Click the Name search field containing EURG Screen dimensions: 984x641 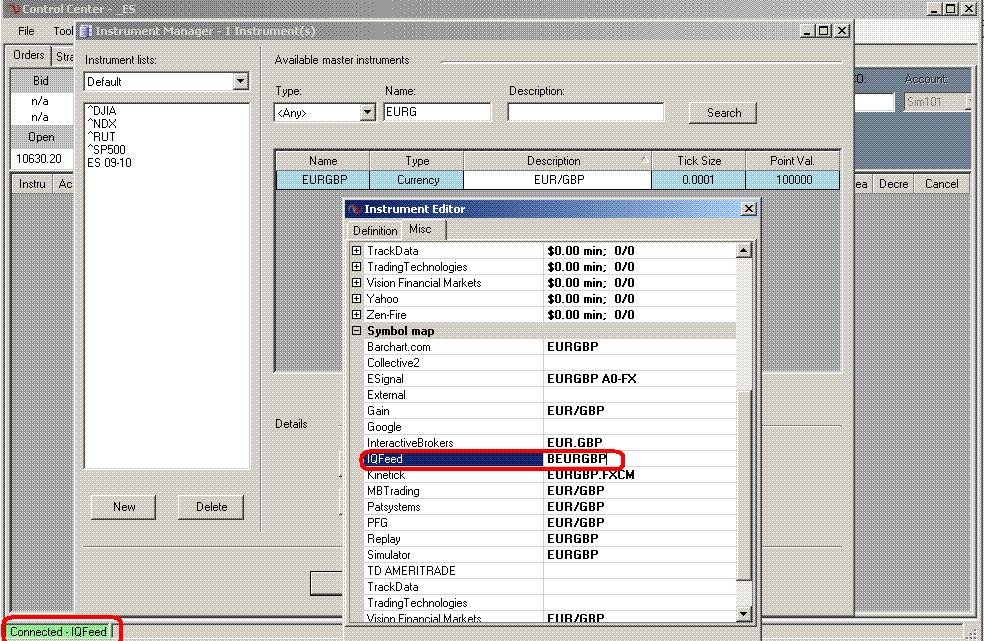tap(437, 112)
